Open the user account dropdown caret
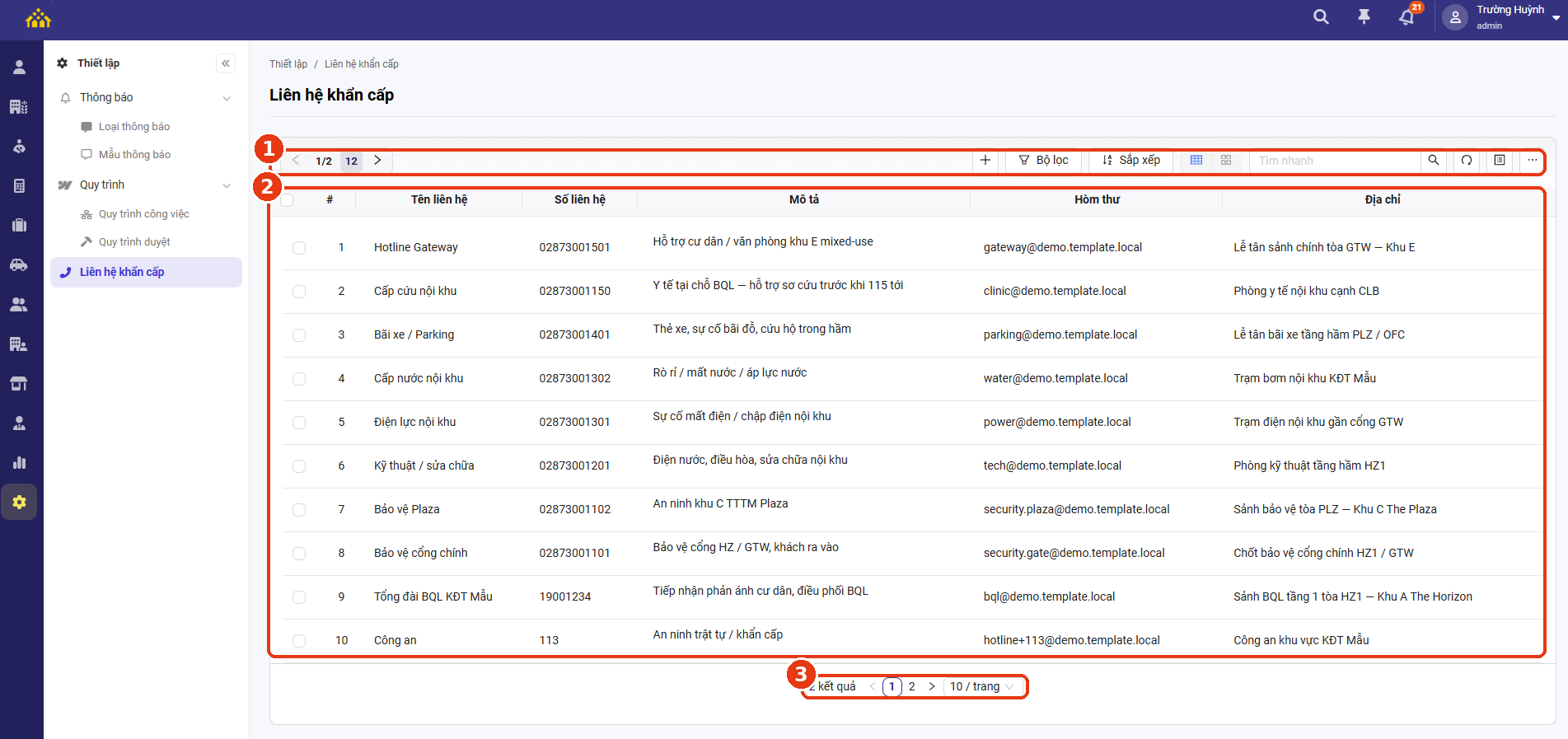1568x739 pixels. click(1556, 17)
